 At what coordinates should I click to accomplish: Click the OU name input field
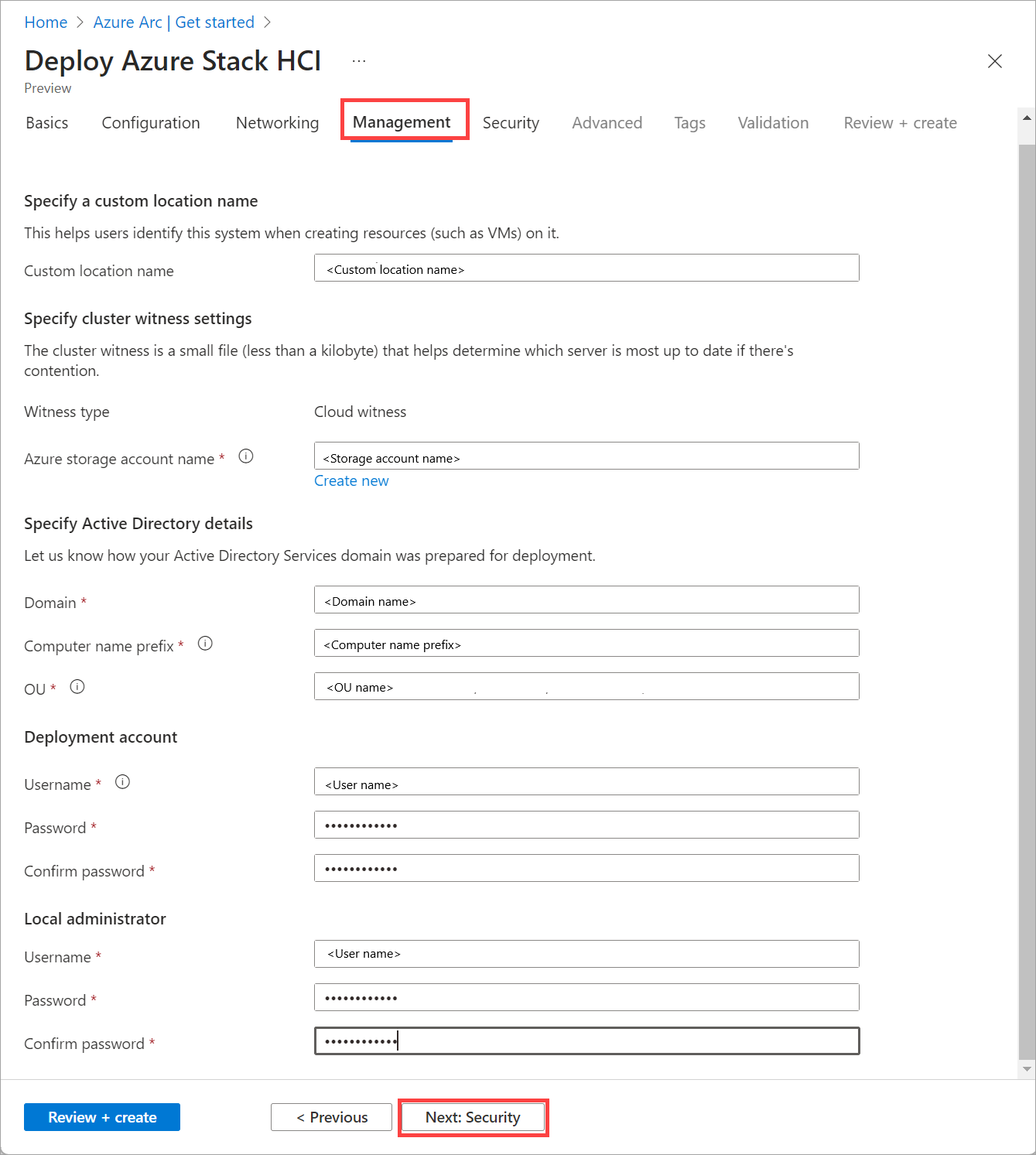pos(586,686)
